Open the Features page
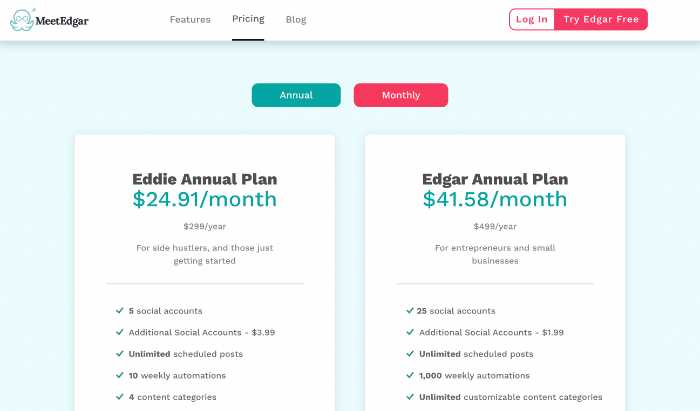Viewport: 700px width, 411px height. pyautogui.click(x=190, y=20)
